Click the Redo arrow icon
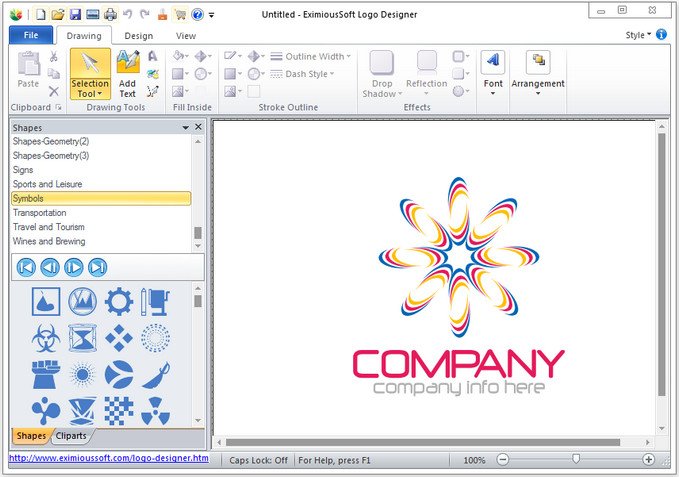 [145, 14]
